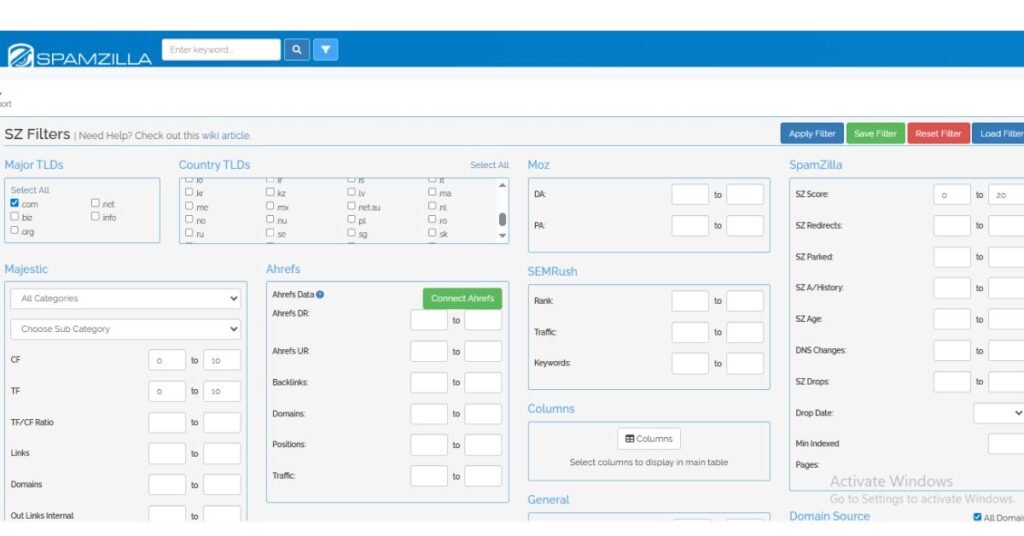Check the .lv country TLD checkbox
1024x536 pixels.
pos(351,192)
